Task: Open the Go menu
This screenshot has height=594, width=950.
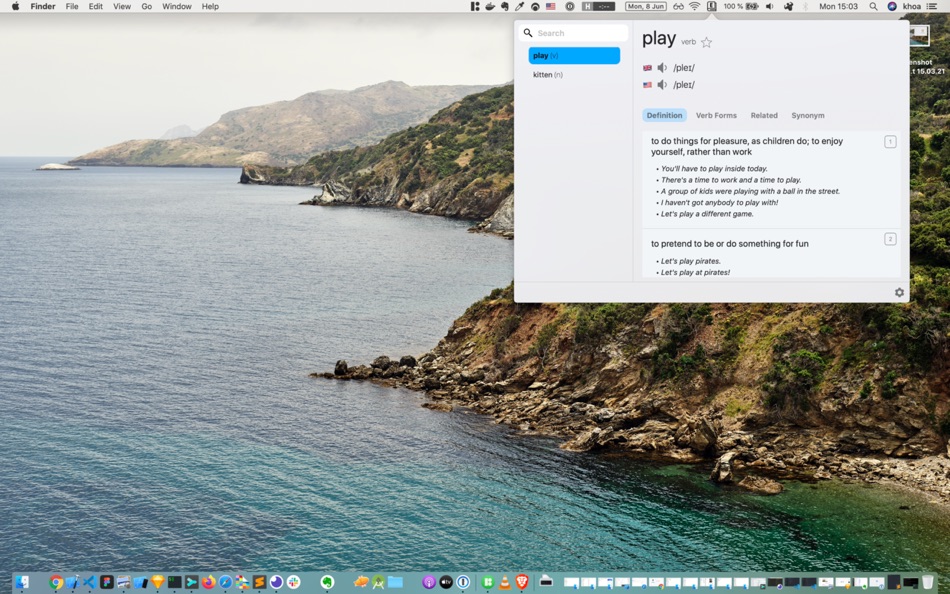Action: 147,6
